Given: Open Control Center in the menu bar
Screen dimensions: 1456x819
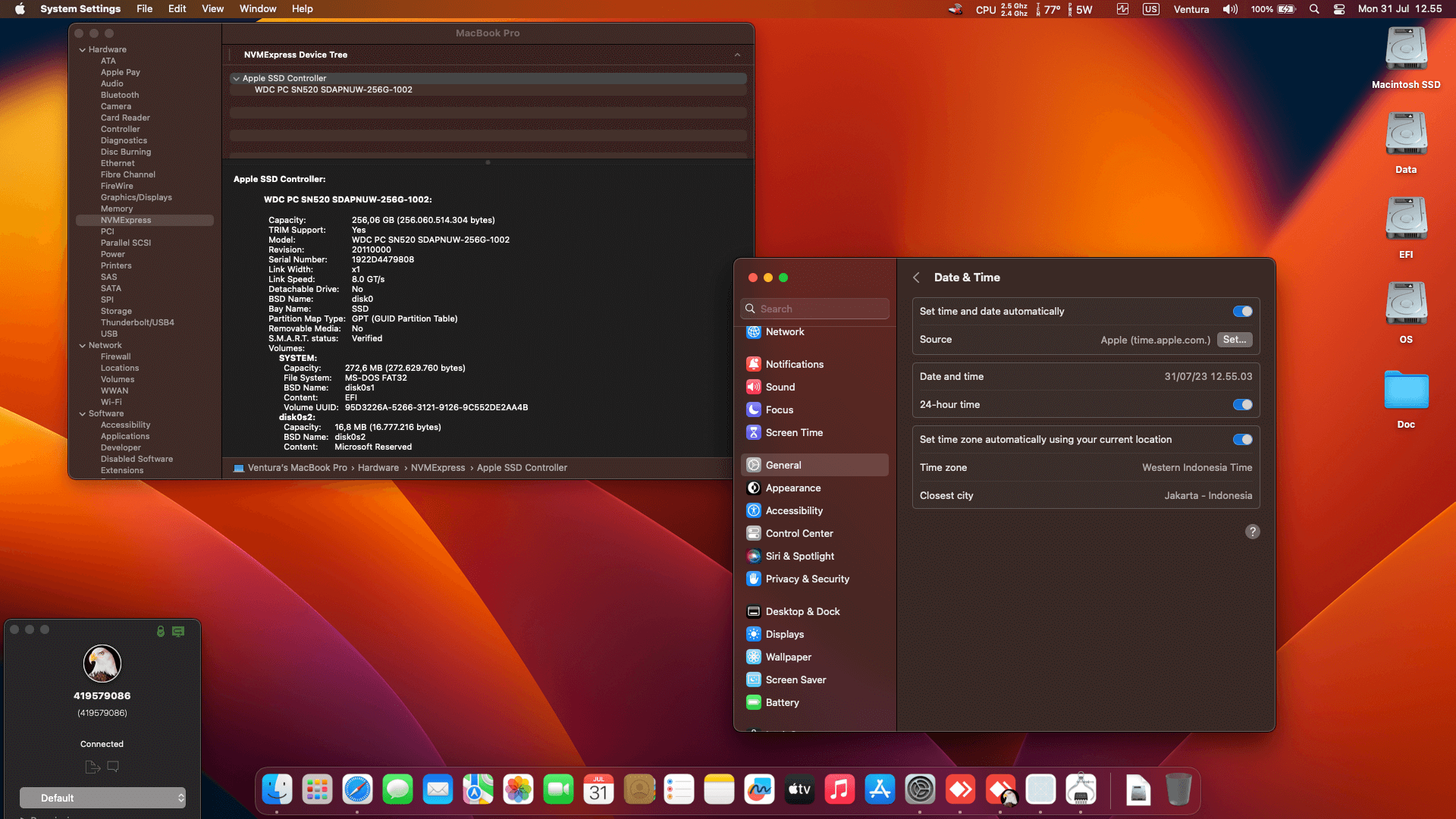Looking at the screenshot, I should coord(1339,9).
